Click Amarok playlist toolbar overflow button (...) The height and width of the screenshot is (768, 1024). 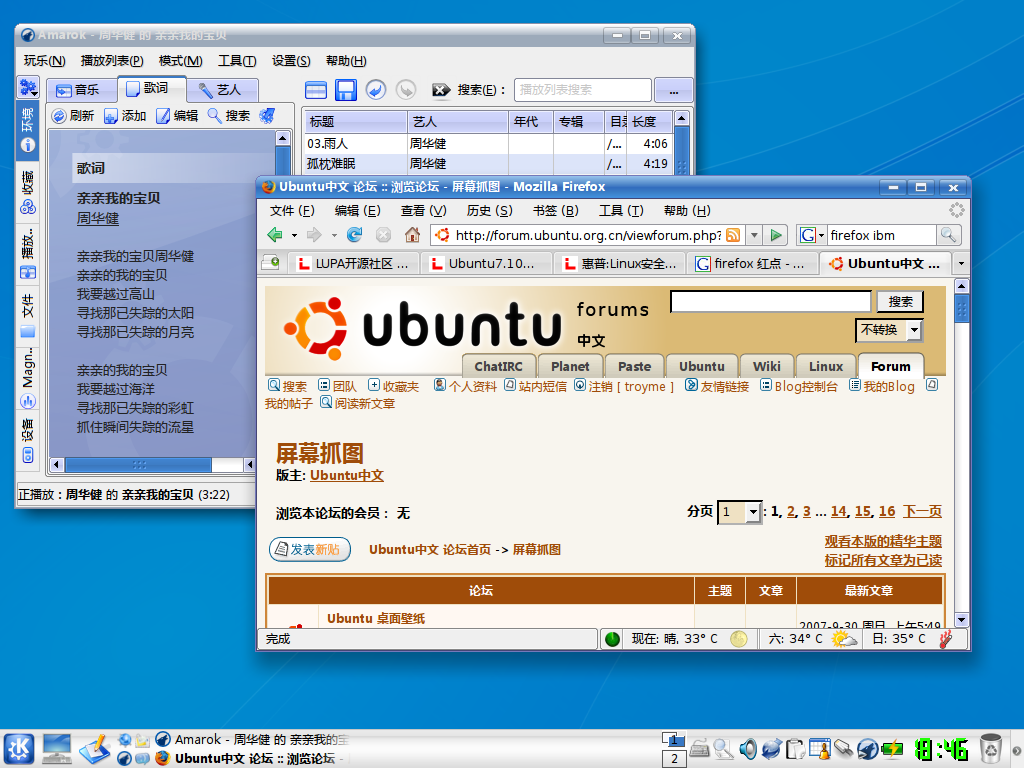(673, 90)
